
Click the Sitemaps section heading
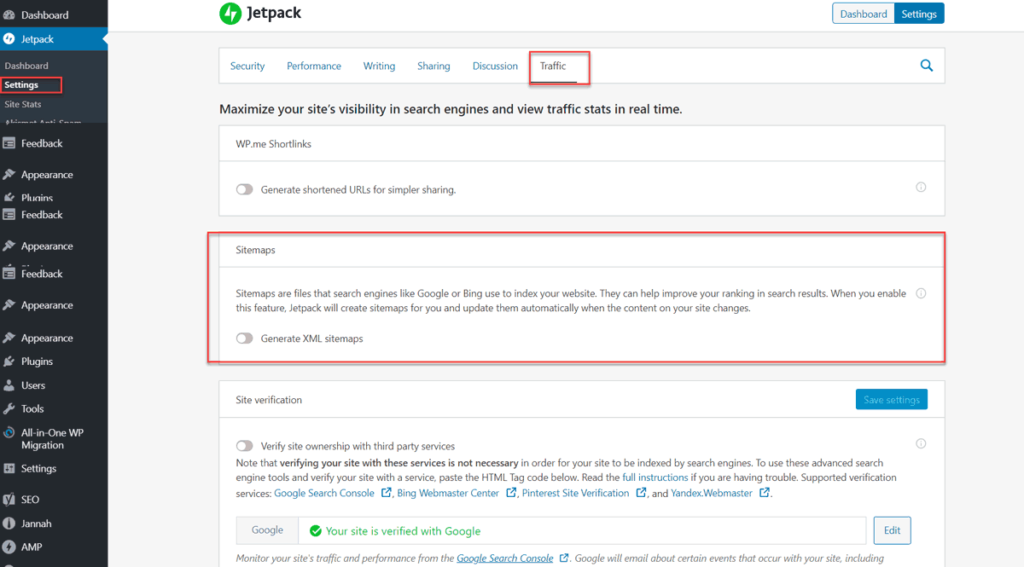[x=255, y=250]
